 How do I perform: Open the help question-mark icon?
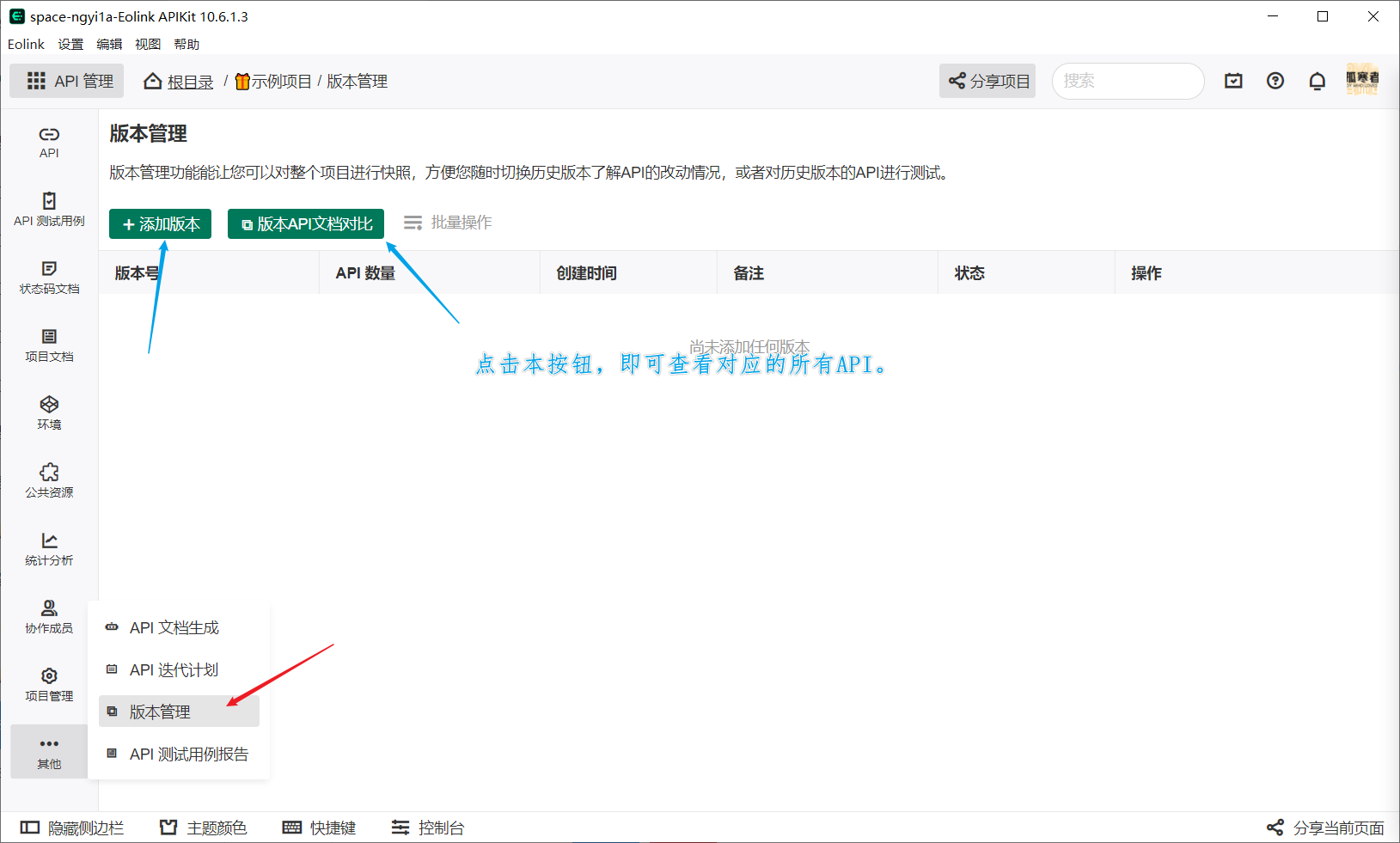click(x=1275, y=81)
